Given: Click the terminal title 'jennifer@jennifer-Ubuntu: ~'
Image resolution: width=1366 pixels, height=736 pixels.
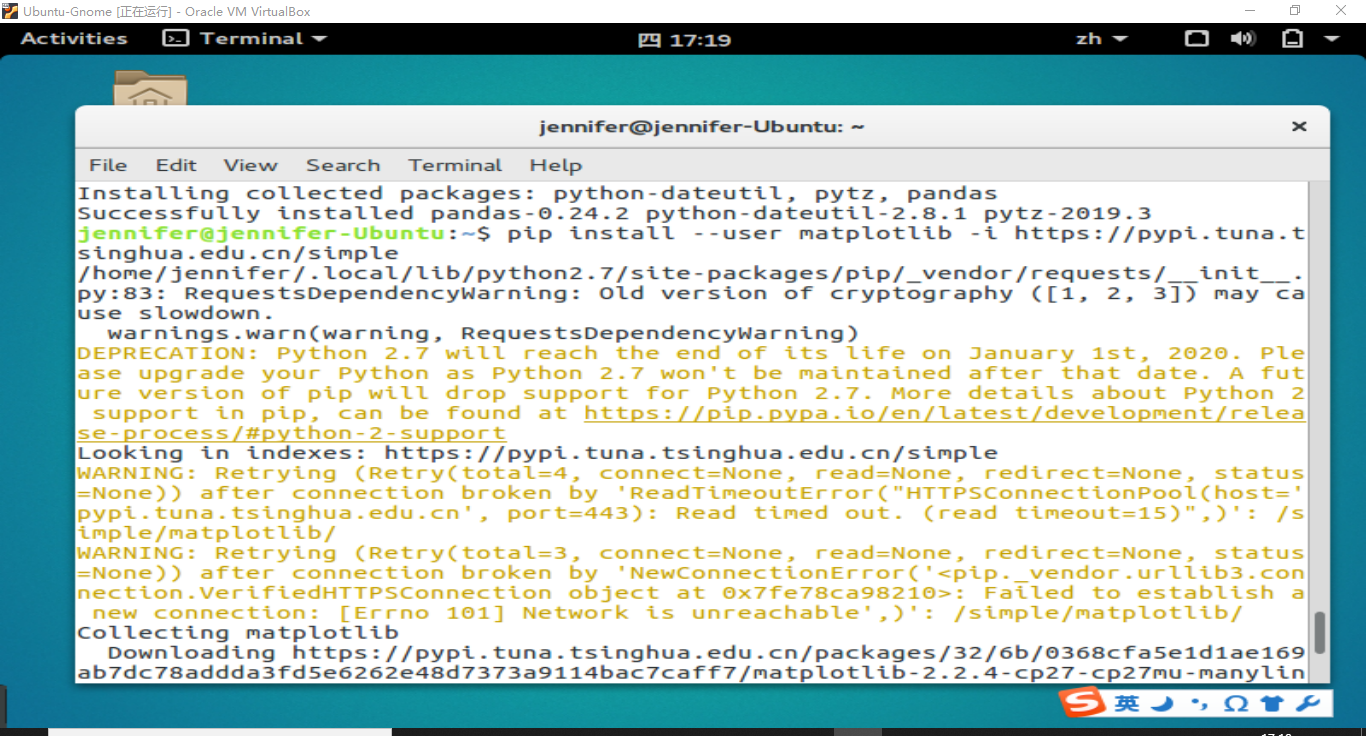Looking at the screenshot, I should click(x=702, y=127).
